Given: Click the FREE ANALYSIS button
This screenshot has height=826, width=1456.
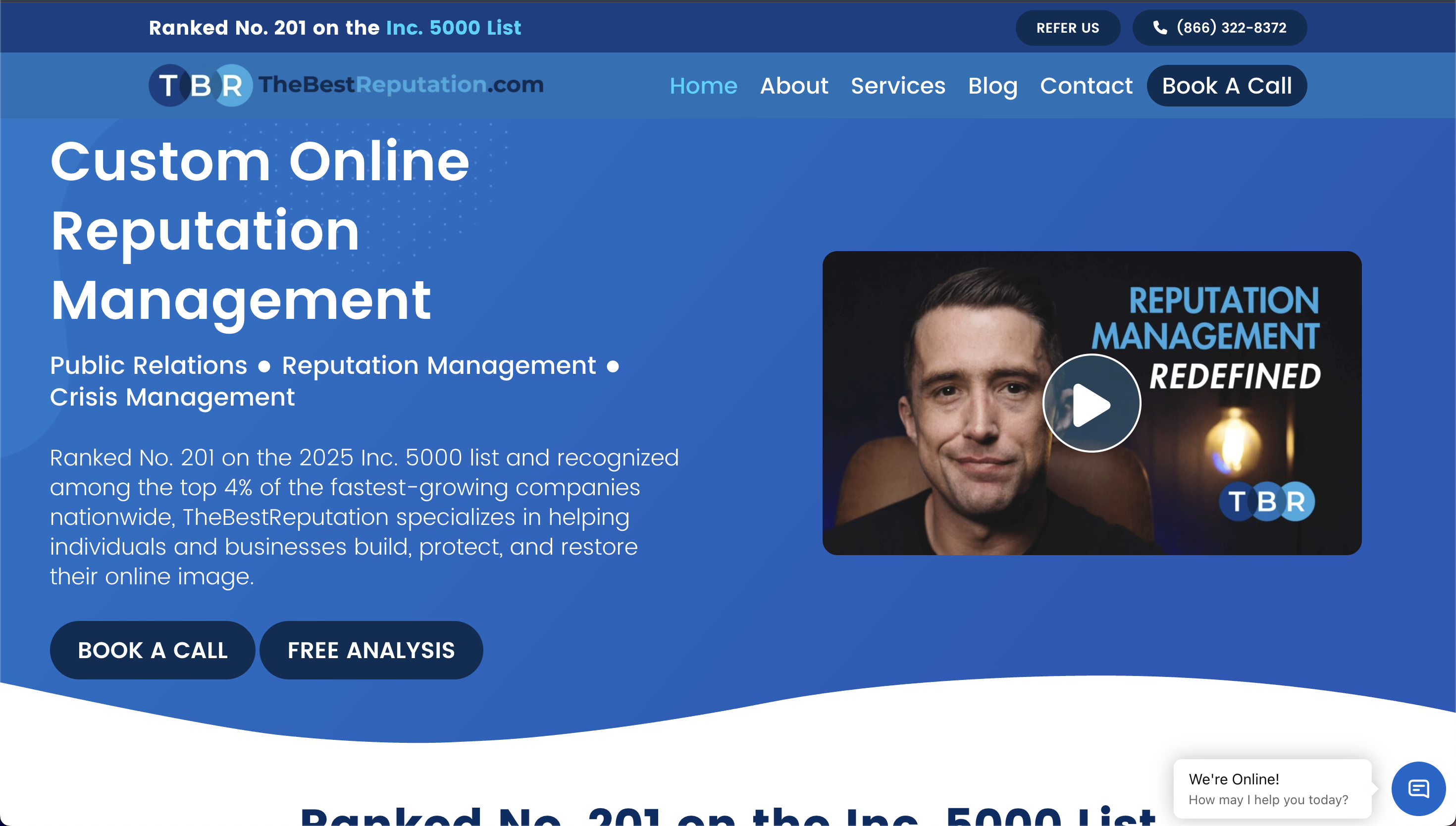Looking at the screenshot, I should click(371, 650).
